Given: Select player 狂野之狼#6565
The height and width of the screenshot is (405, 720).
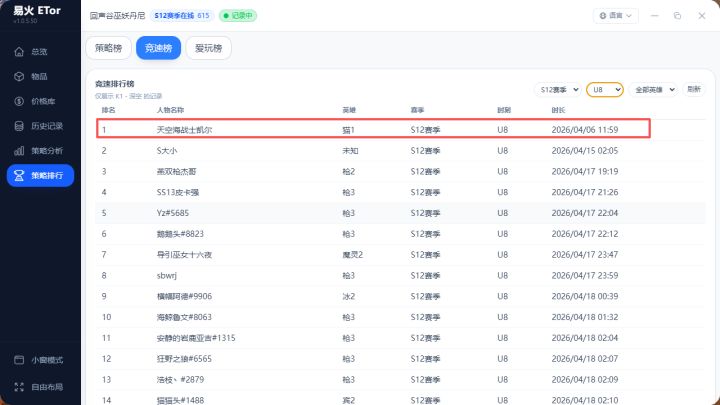Looking at the screenshot, I should click(x=184, y=359).
